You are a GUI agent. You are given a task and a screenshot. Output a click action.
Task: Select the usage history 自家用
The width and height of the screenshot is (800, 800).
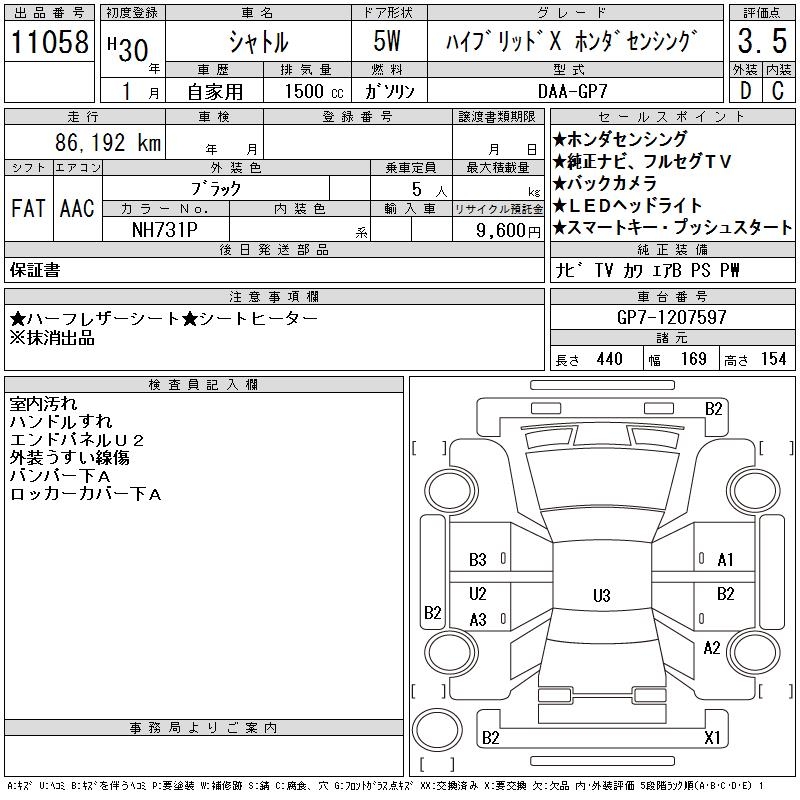click(215, 92)
